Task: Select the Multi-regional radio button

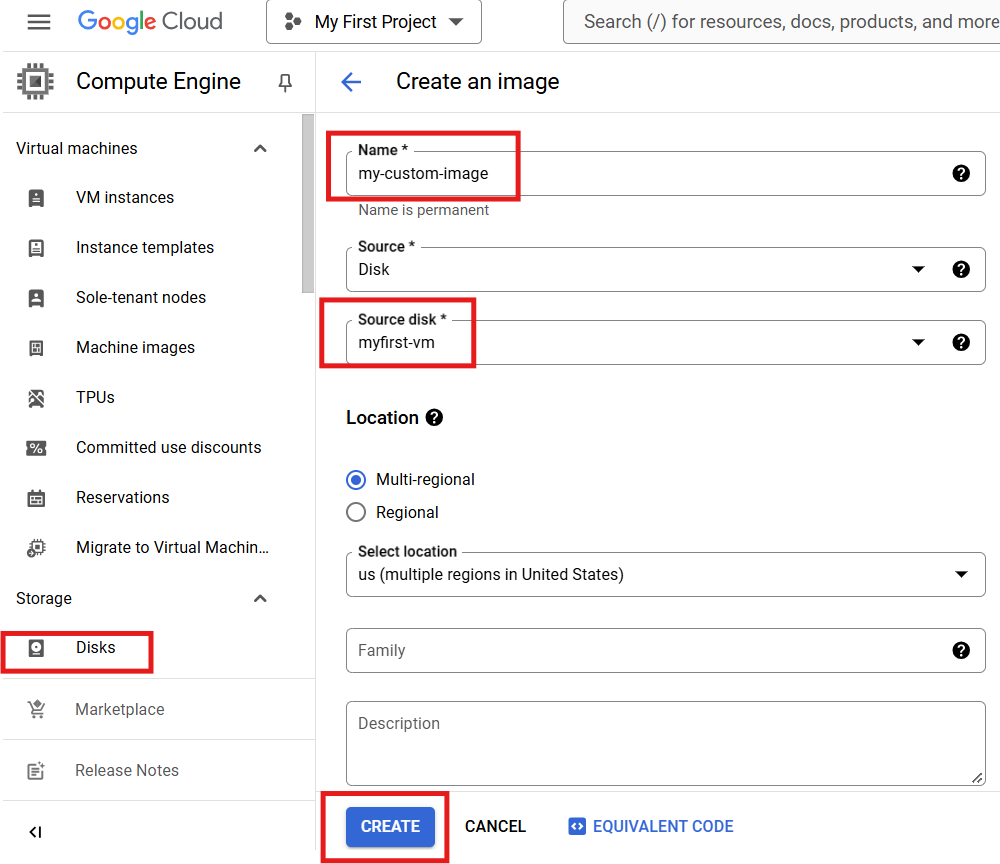Action: pyautogui.click(x=356, y=479)
